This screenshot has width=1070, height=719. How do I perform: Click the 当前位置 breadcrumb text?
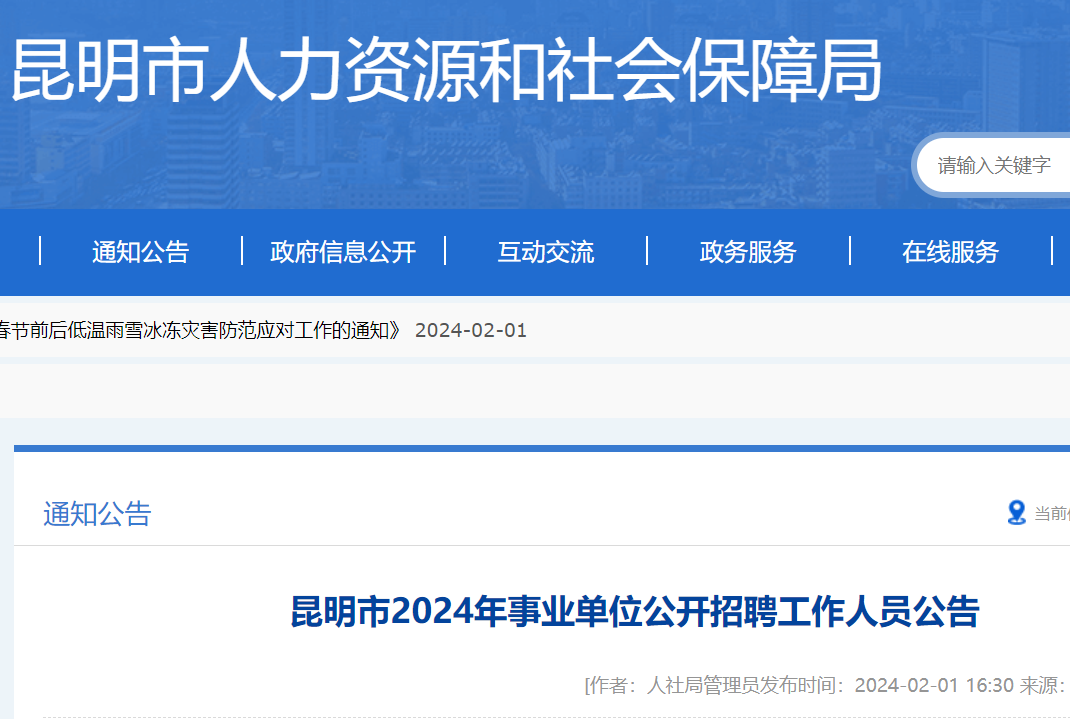point(1051,514)
